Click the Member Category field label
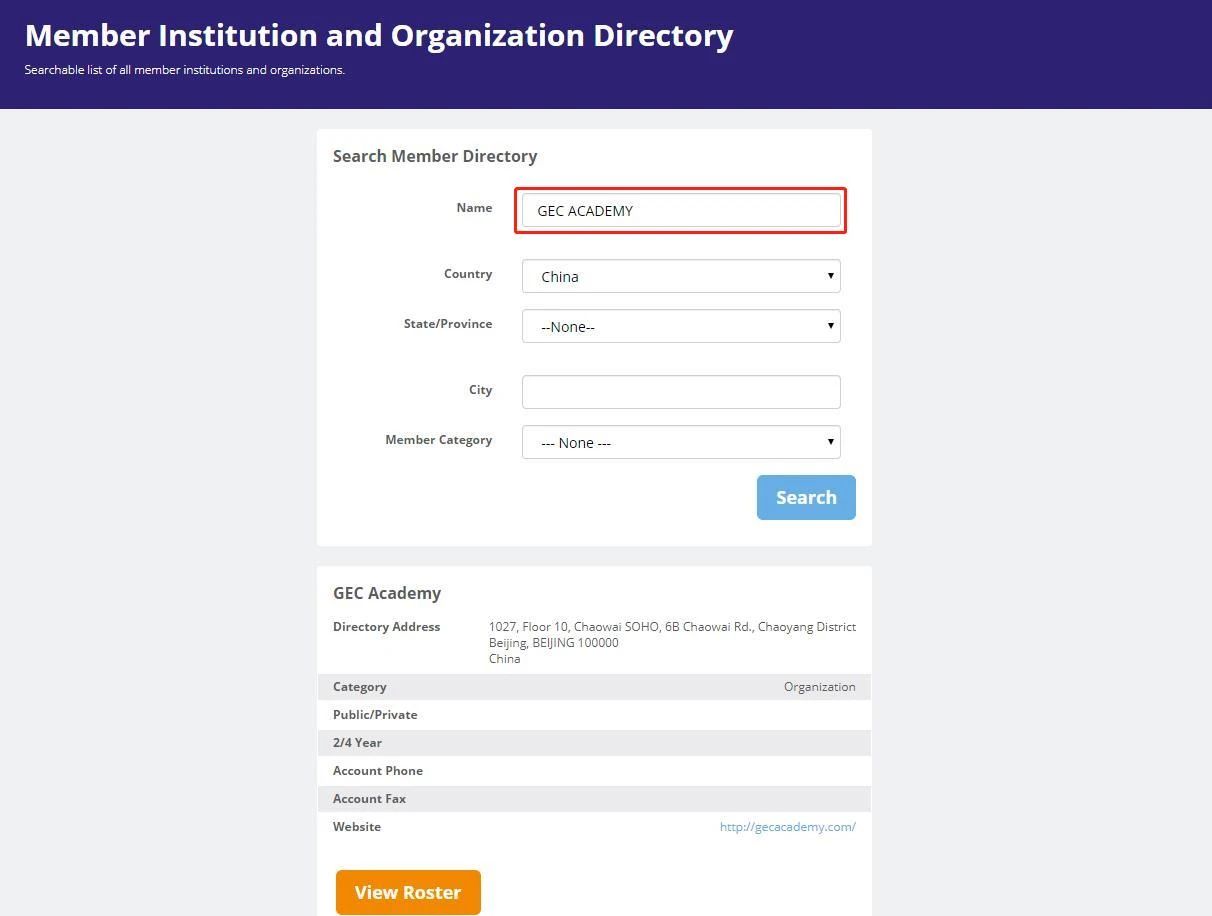Screen dimensions: 1212x916 [x=439, y=440]
